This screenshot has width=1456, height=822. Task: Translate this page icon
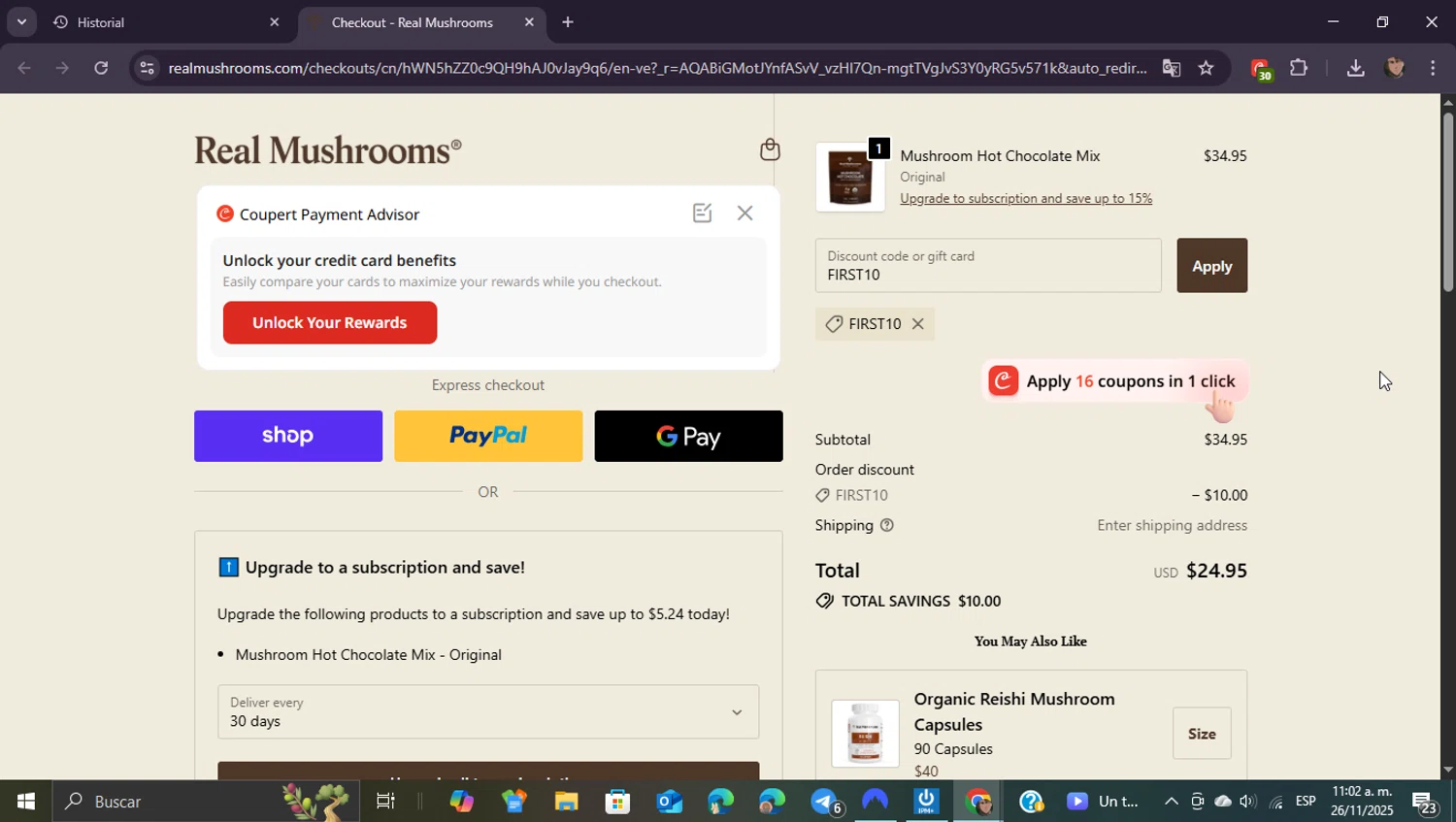tap(1172, 68)
